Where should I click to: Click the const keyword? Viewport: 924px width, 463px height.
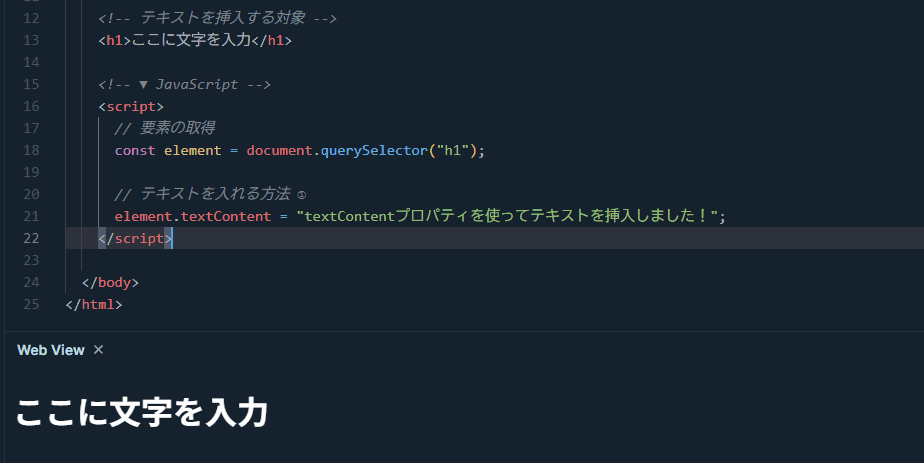pos(135,150)
